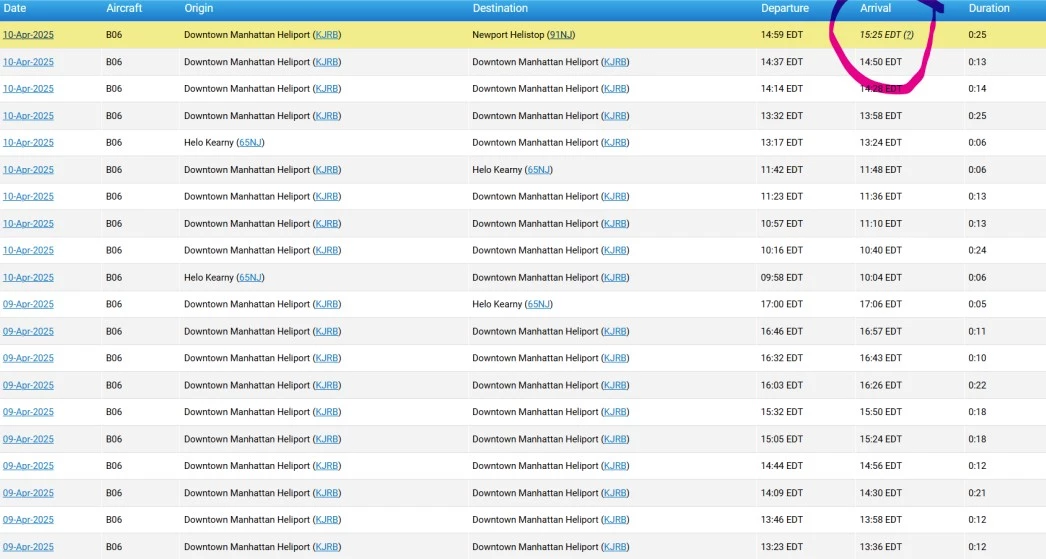
Task: Select the 0:22 duration cell
Action: pyautogui.click(x=977, y=385)
